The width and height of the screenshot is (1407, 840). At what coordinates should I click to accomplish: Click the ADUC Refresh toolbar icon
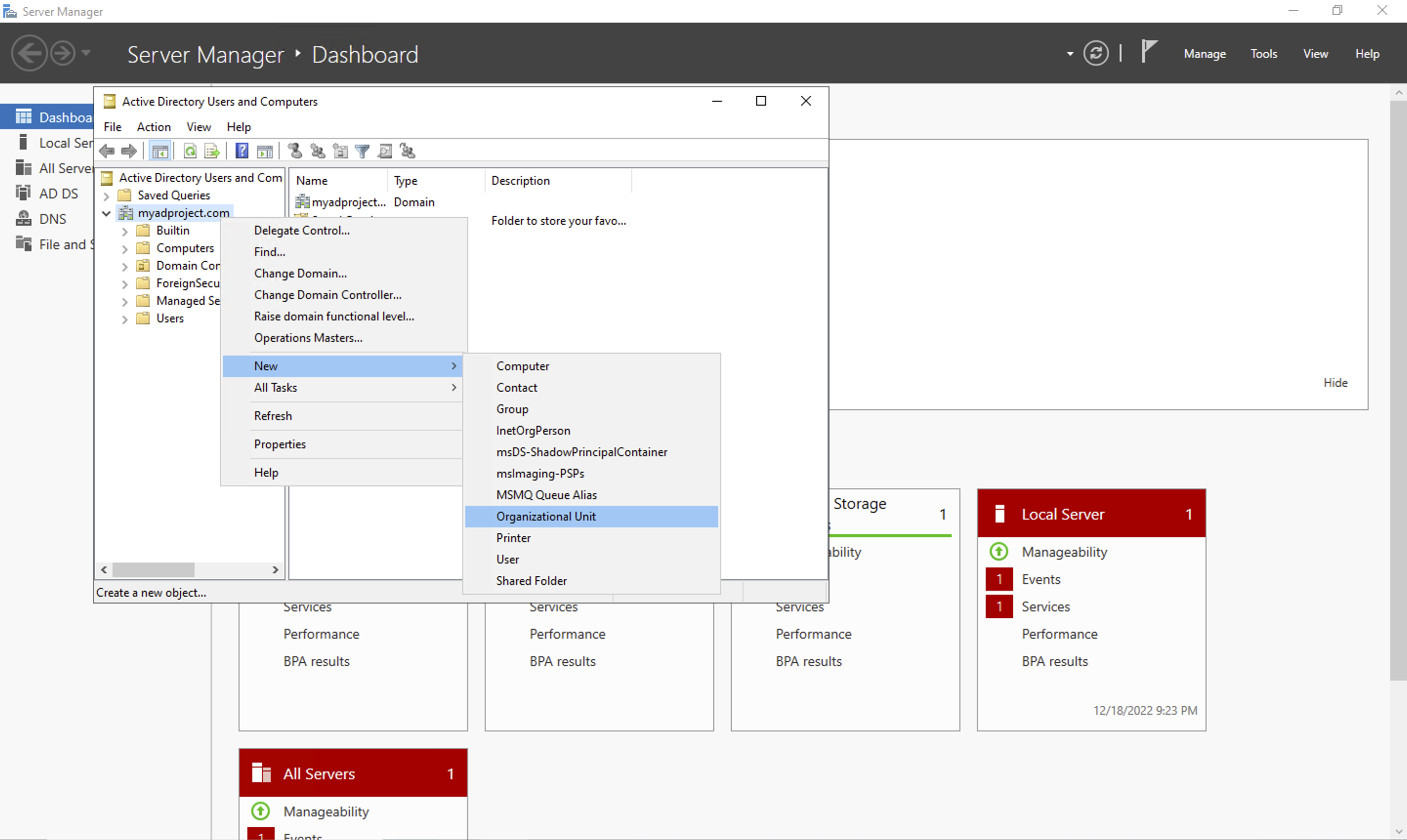190,151
